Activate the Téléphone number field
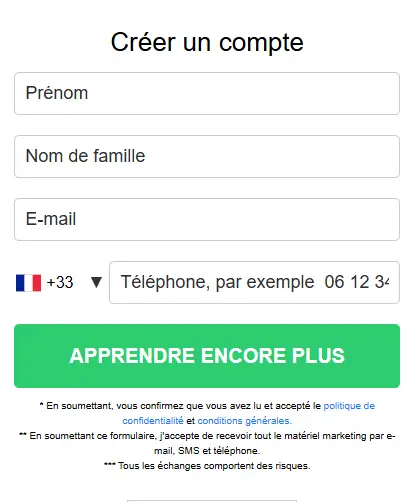The image size is (411, 502). (254, 282)
